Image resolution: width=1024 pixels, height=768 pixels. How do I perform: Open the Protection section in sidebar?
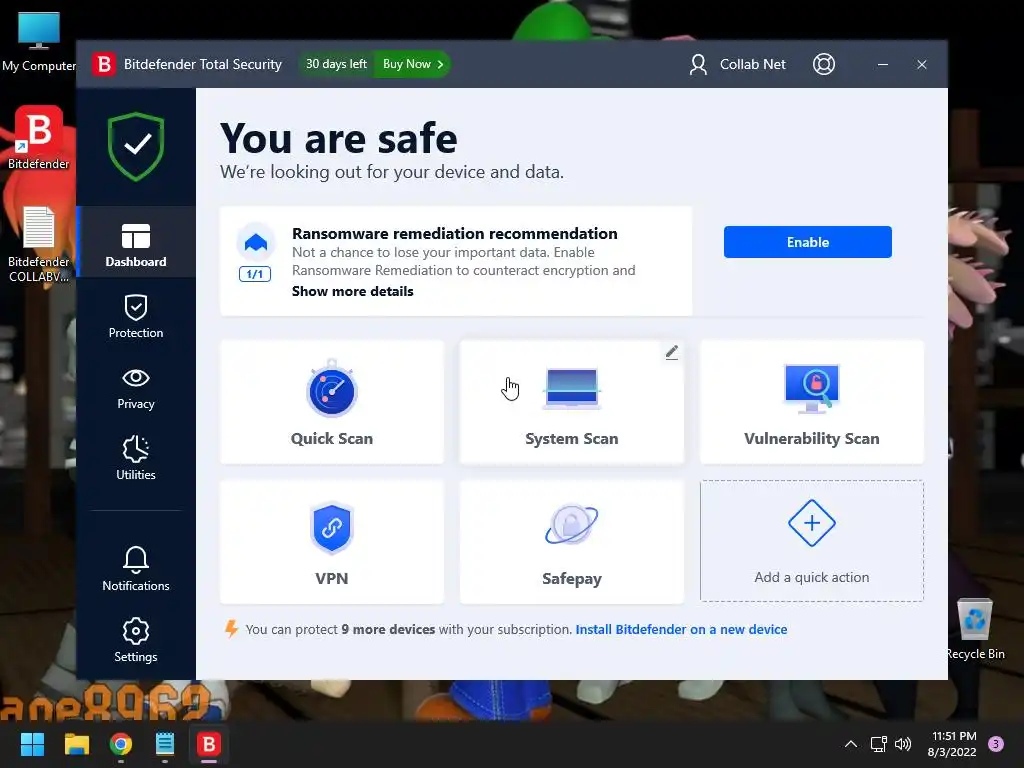pos(136,316)
